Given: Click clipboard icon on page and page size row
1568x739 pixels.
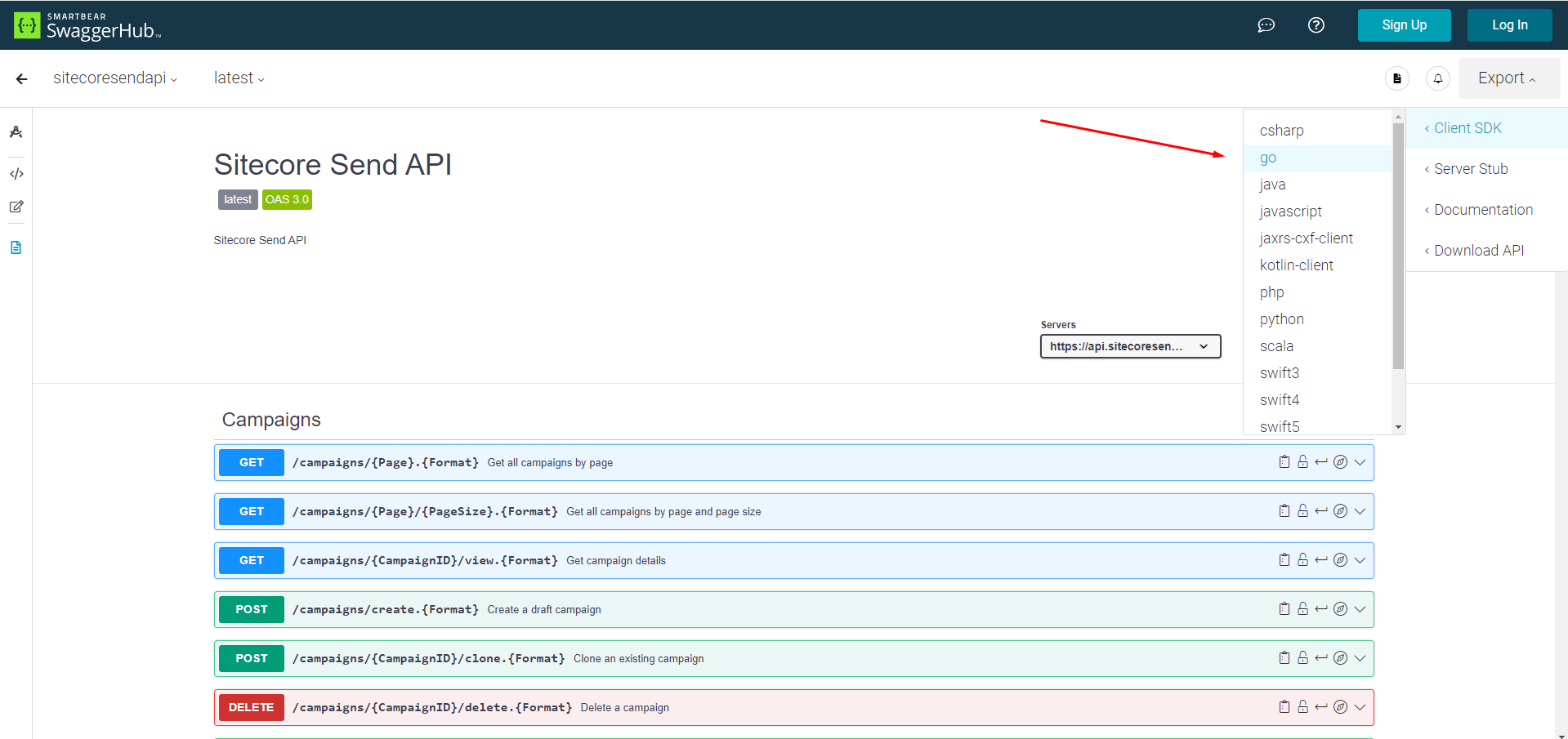Looking at the screenshot, I should point(1284,511).
